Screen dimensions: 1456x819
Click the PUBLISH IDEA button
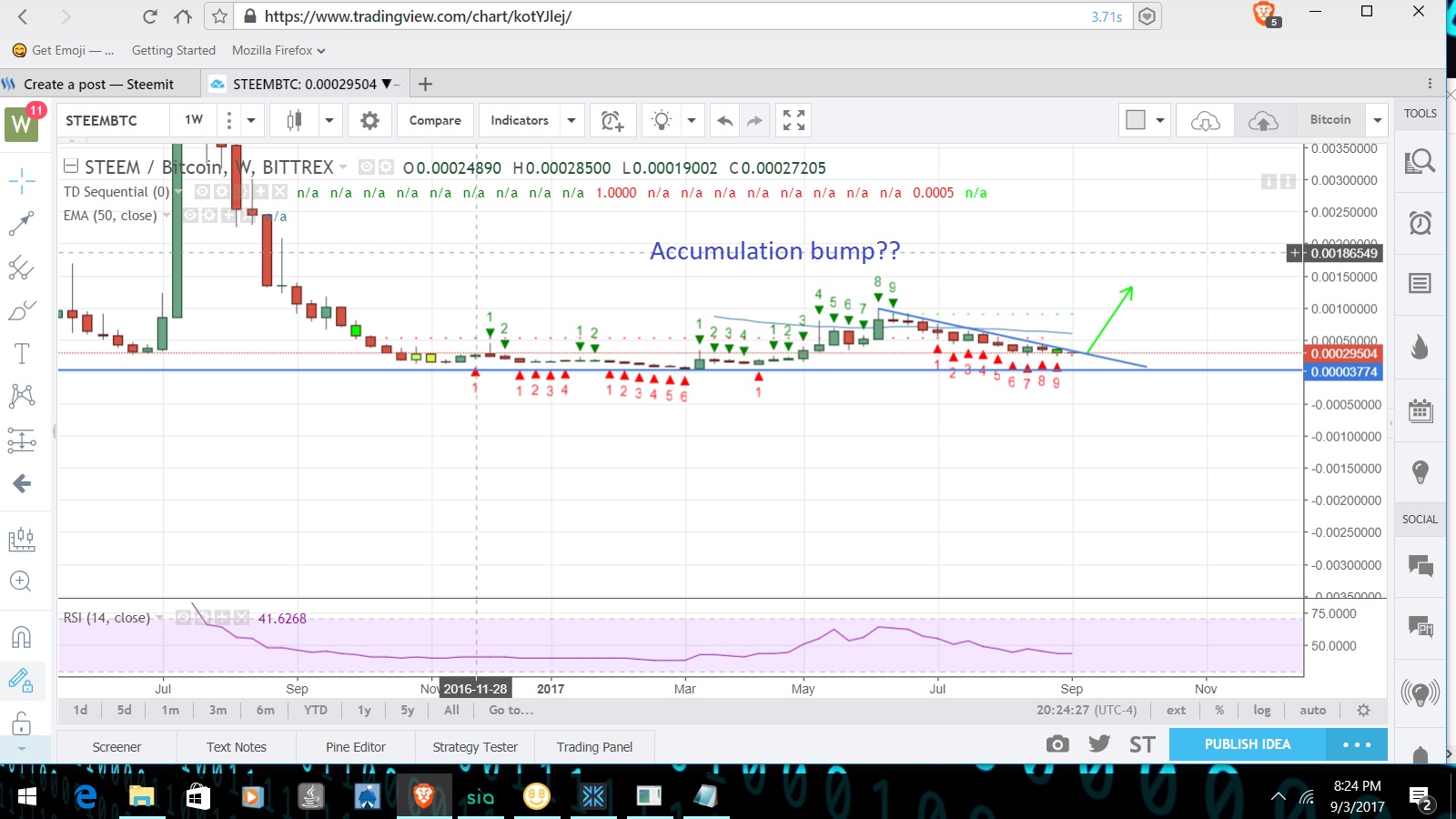[x=1248, y=744]
